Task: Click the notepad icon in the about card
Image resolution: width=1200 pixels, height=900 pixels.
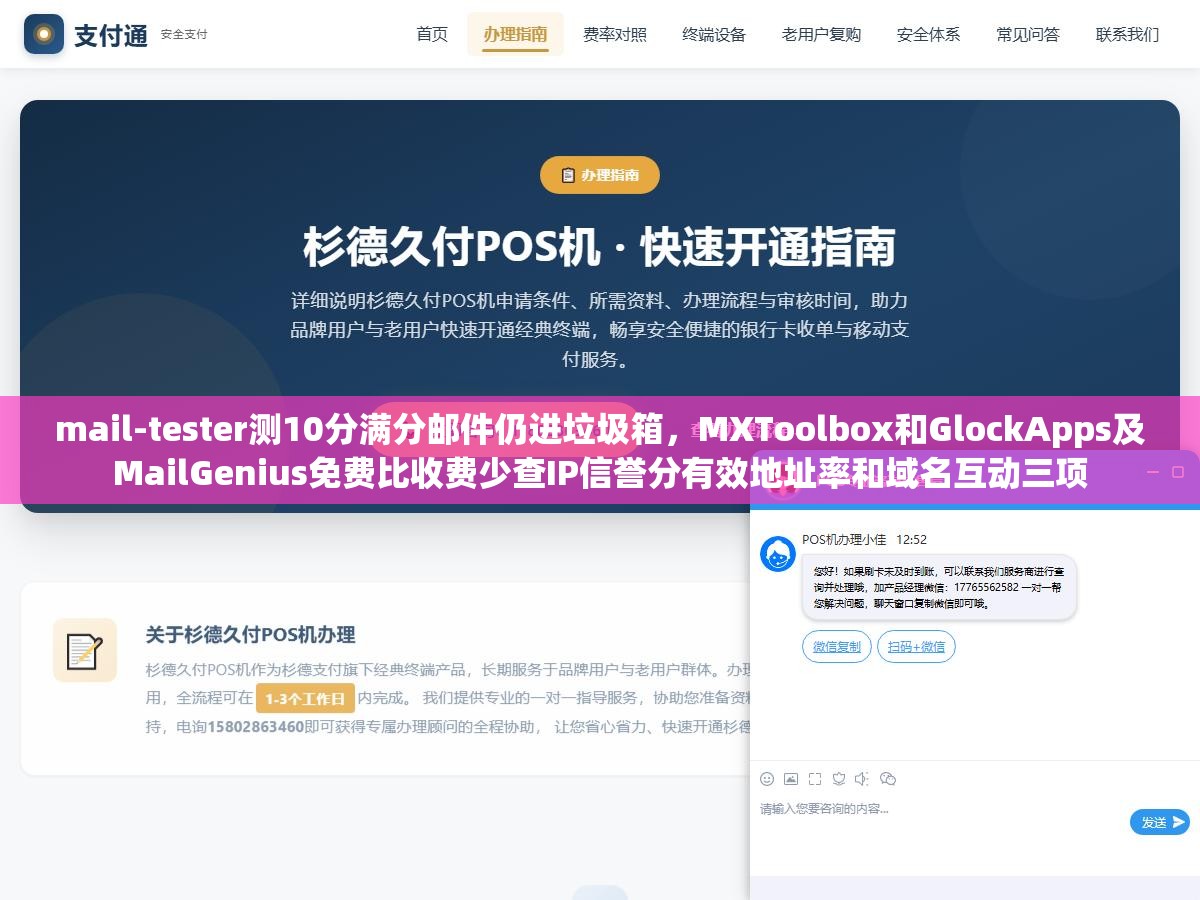Action: tap(85, 650)
